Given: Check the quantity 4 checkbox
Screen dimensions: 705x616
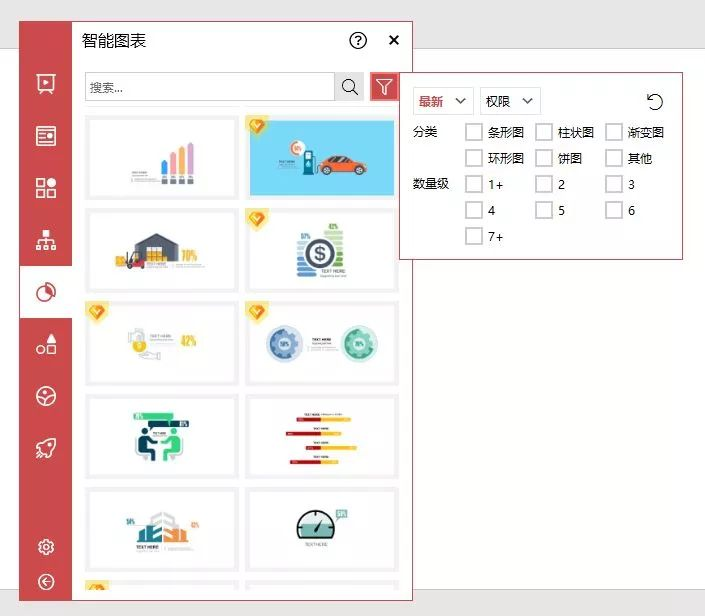Looking at the screenshot, I should [473, 210].
